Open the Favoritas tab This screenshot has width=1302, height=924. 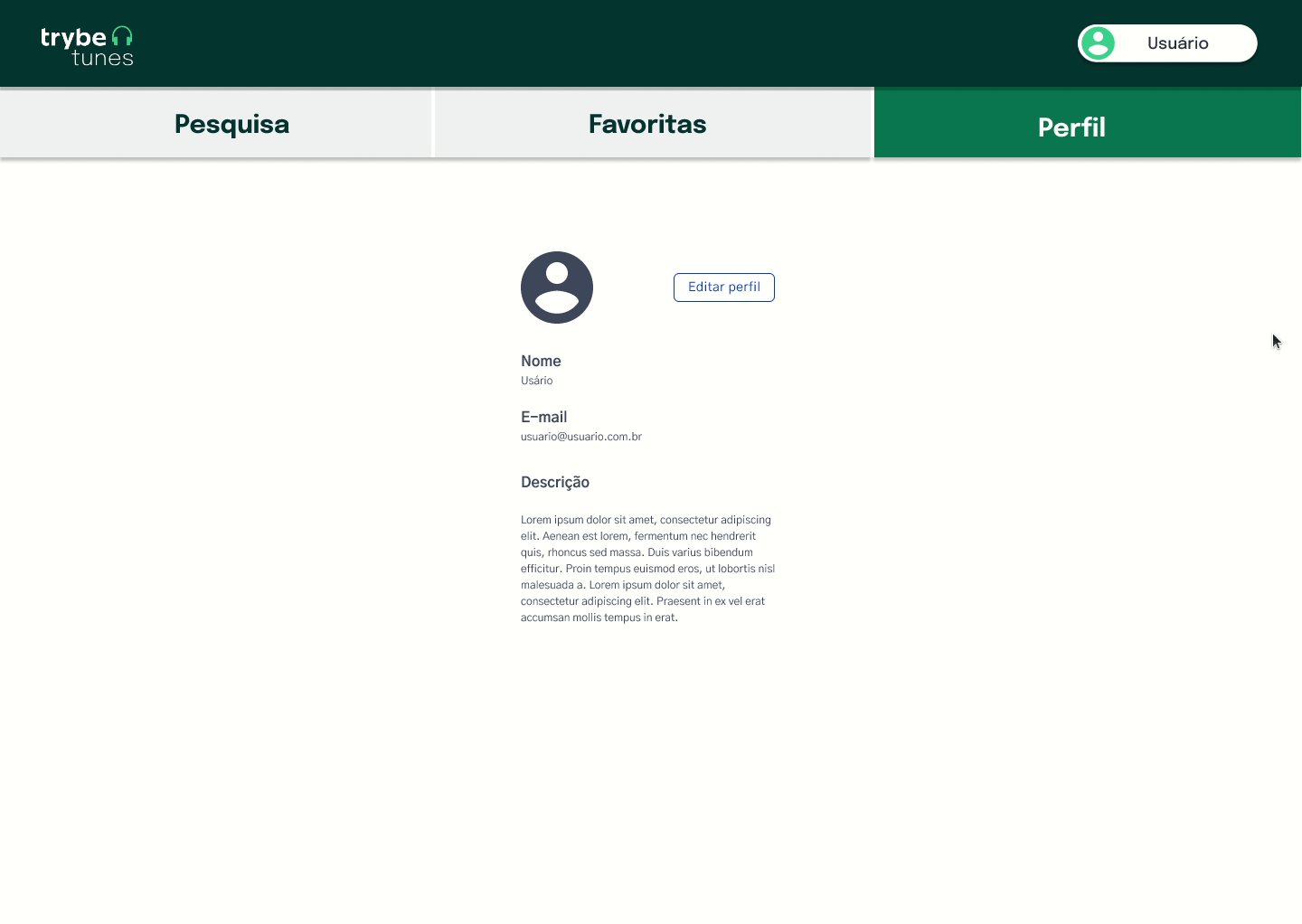pos(646,123)
